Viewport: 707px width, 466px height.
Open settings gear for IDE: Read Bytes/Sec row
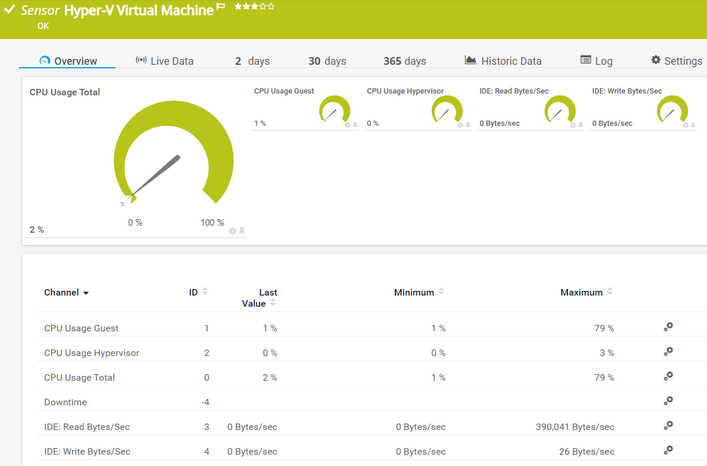point(668,426)
